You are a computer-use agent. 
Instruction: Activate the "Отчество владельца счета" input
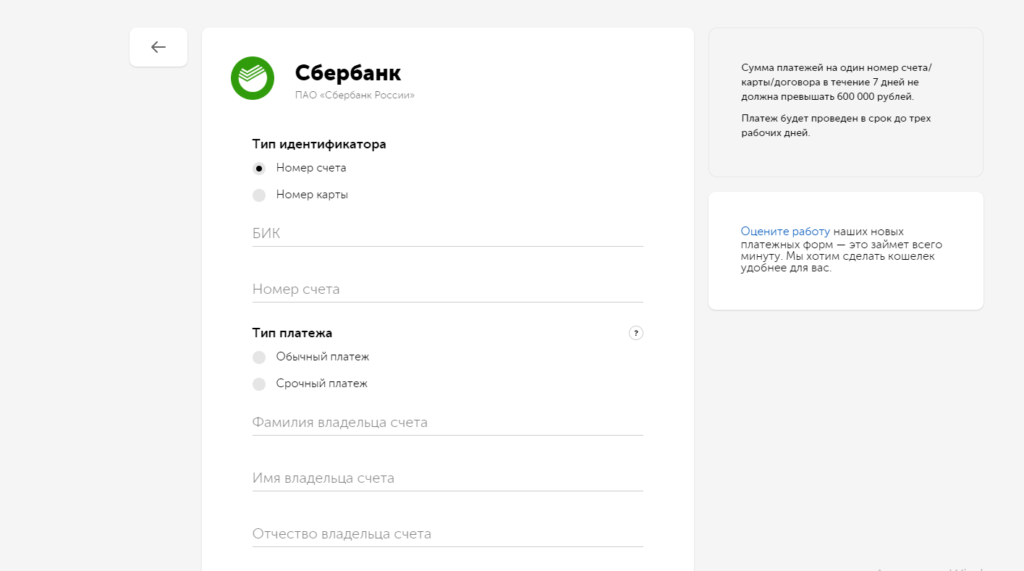pyautogui.click(x=447, y=534)
